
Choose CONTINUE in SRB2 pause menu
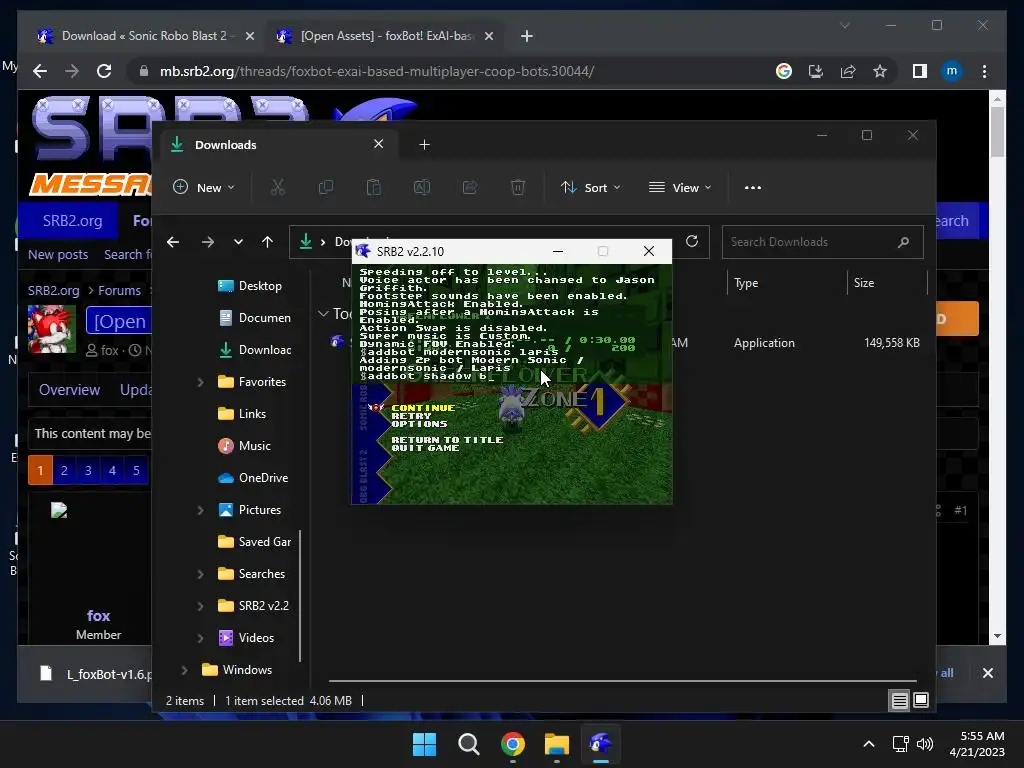[423, 408]
